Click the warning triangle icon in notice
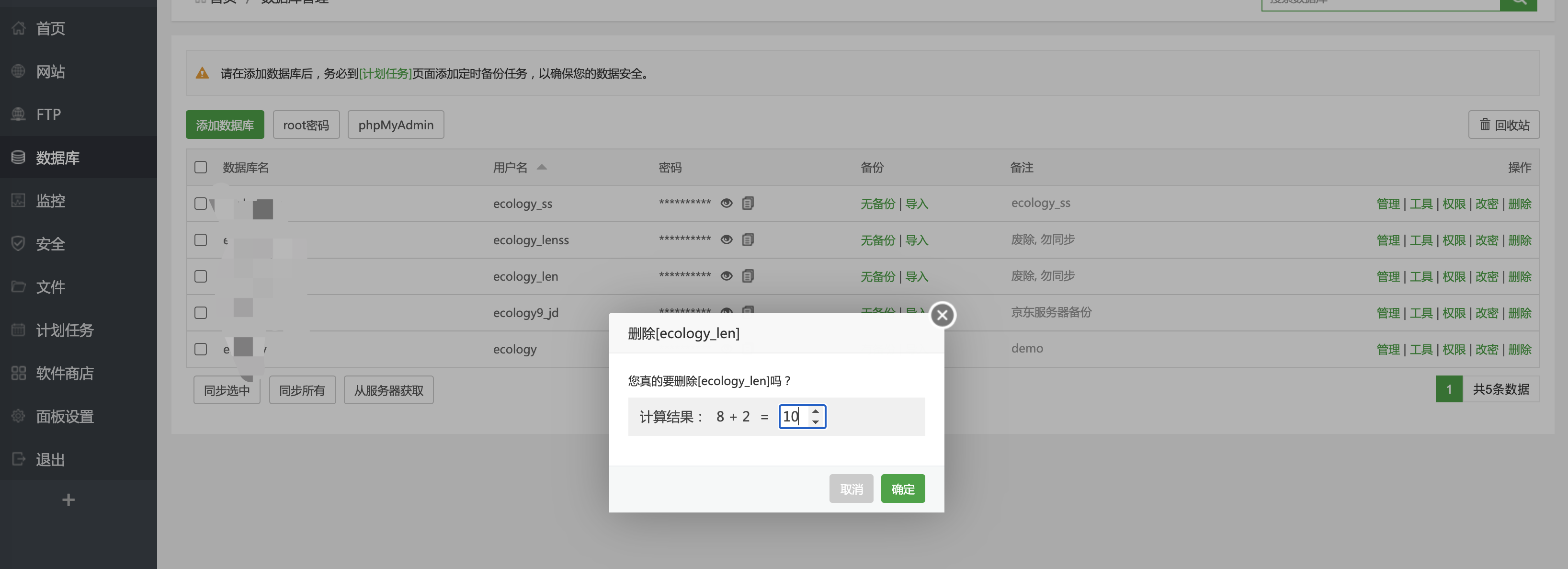This screenshot has width=1568, height=569. coord(202,73)
